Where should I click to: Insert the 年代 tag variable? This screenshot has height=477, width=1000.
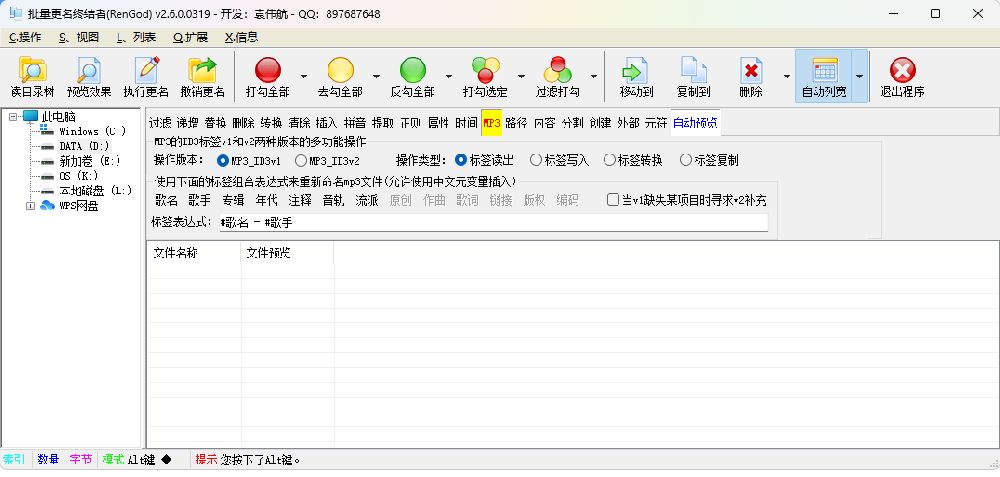[267, 200]
